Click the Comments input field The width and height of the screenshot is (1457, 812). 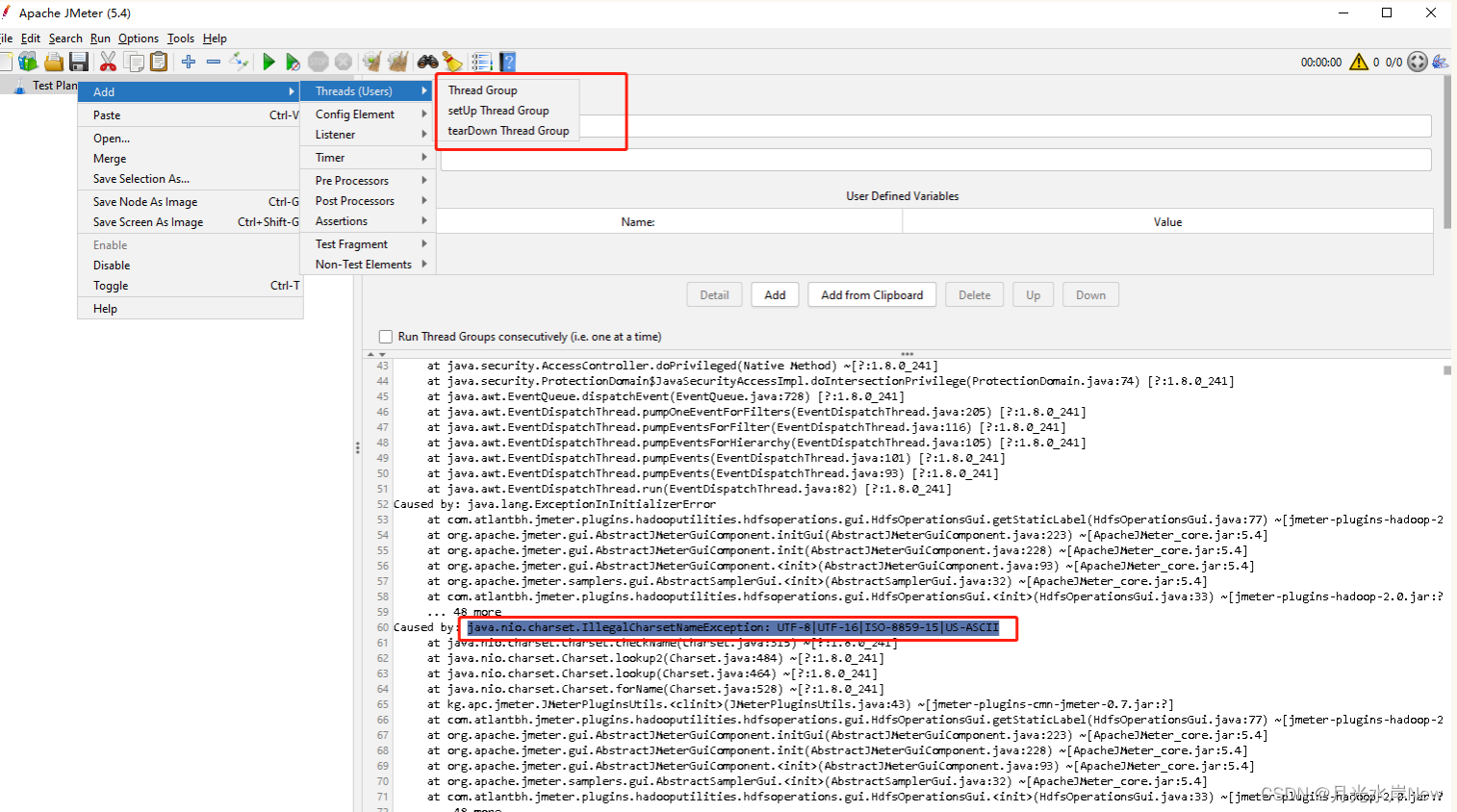[x=935, y=160]
